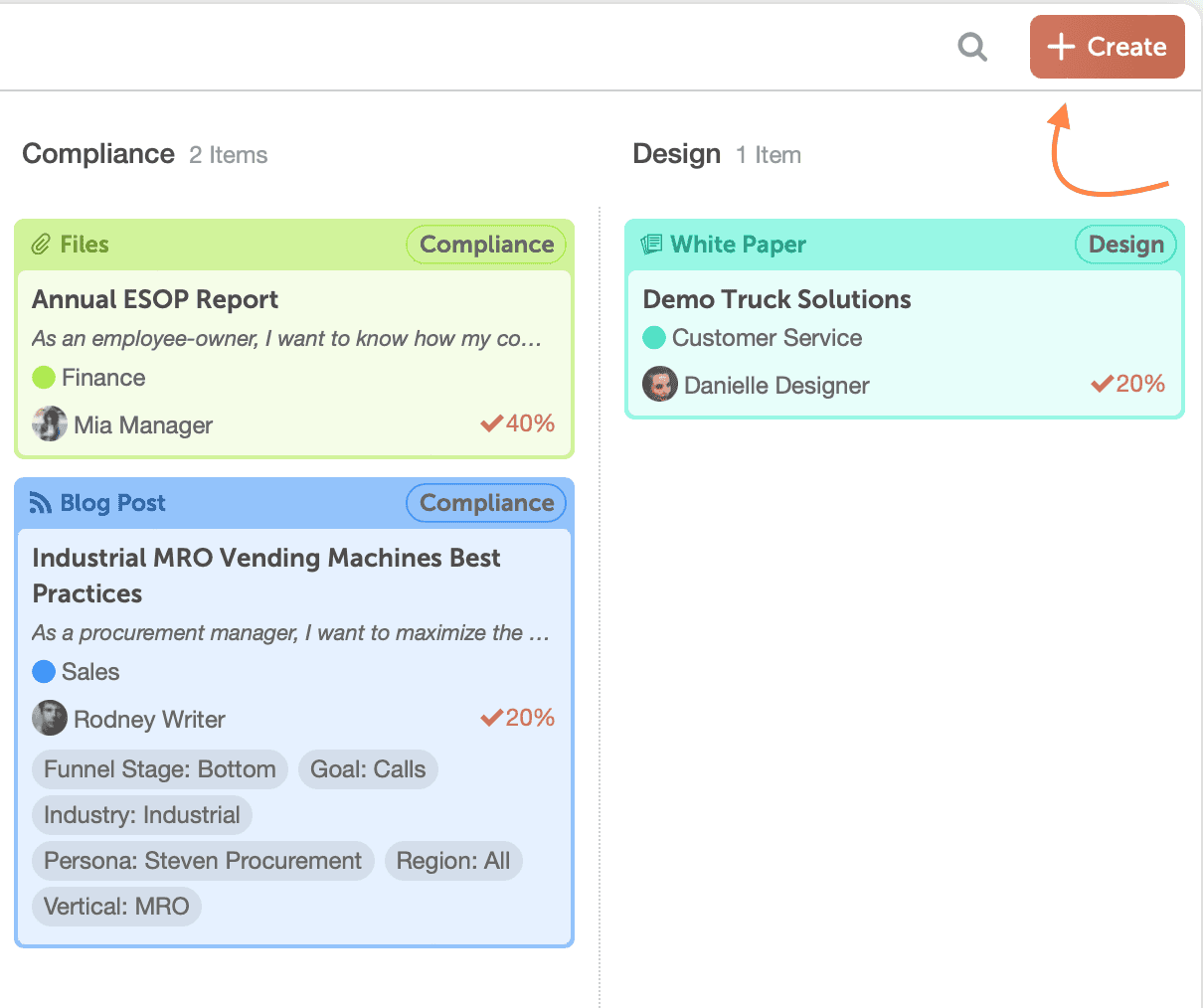Open the Compliance pill on the Blog Post card
The width and height of the screenshot is (1203, 1008).
point(486,502)
